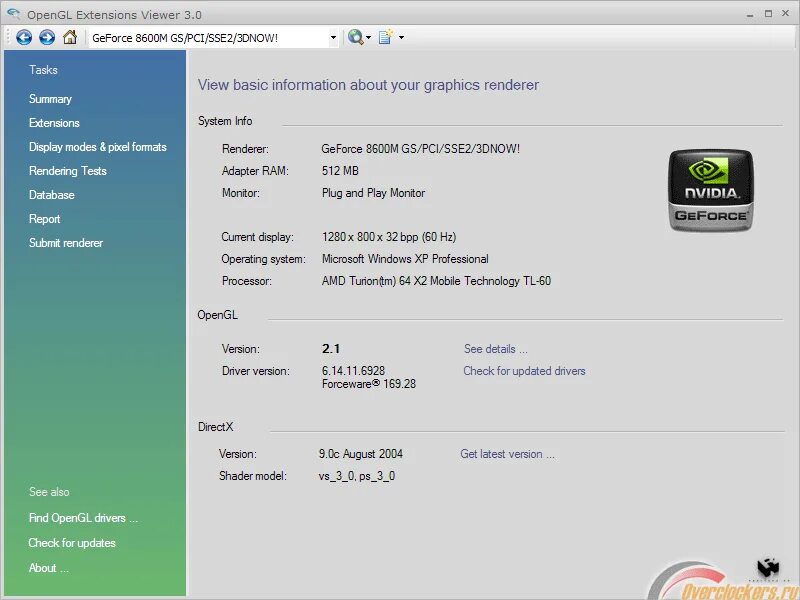Open Display modes & pixel formats
Image resolution: width=800 pixels, height=600 pixels.
coord(97,147)
